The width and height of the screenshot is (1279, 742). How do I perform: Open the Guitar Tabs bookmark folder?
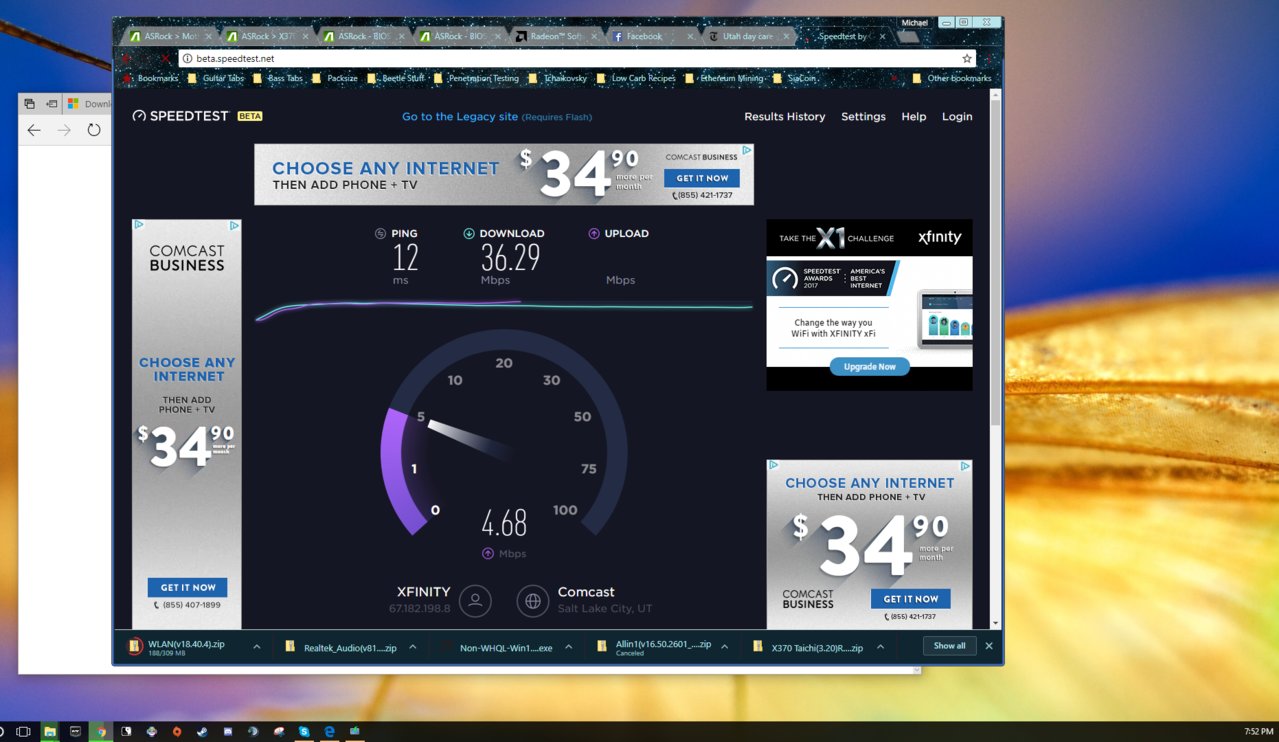(x=215, y=78)
